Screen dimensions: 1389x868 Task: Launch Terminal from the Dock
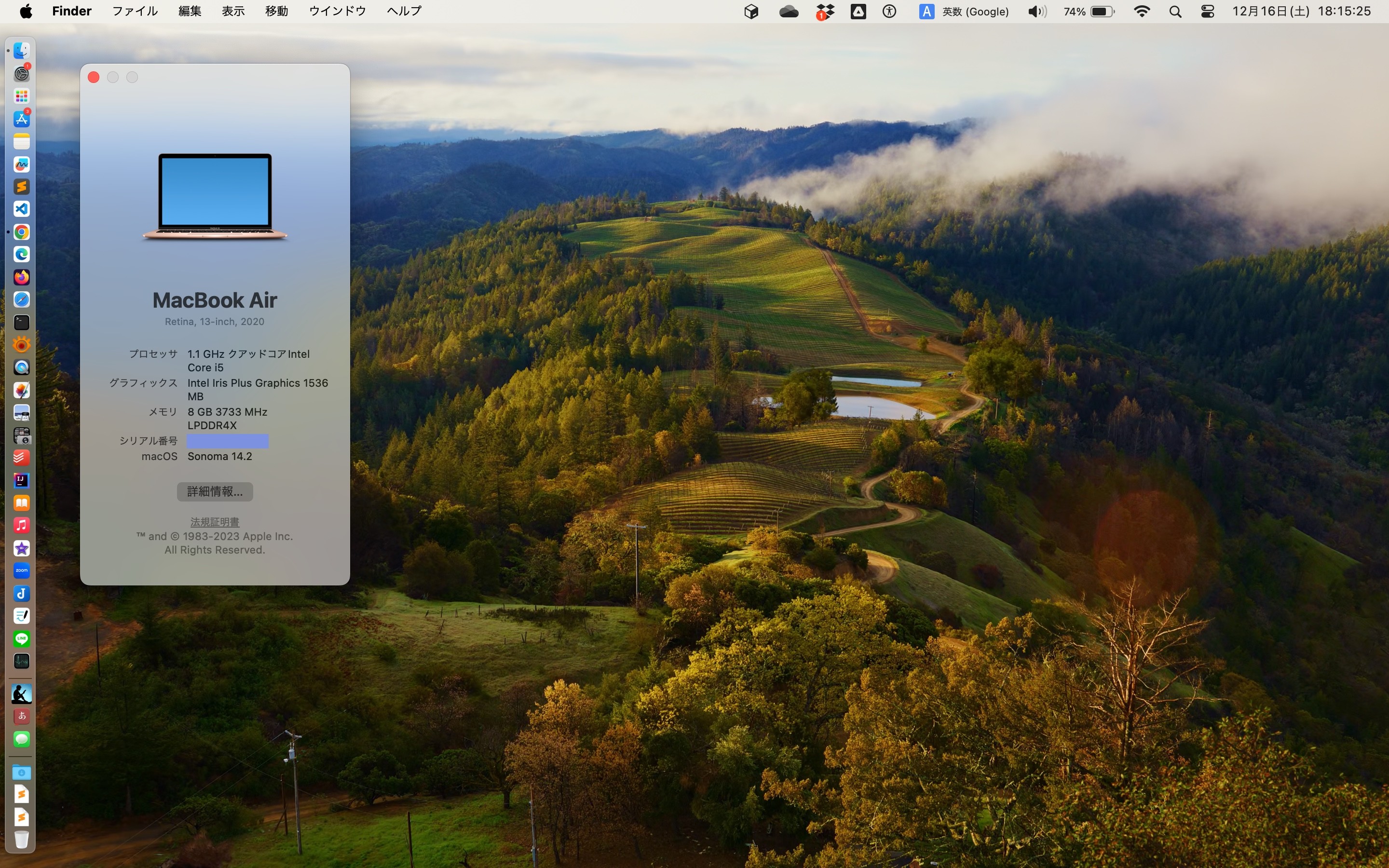point(22,322)
